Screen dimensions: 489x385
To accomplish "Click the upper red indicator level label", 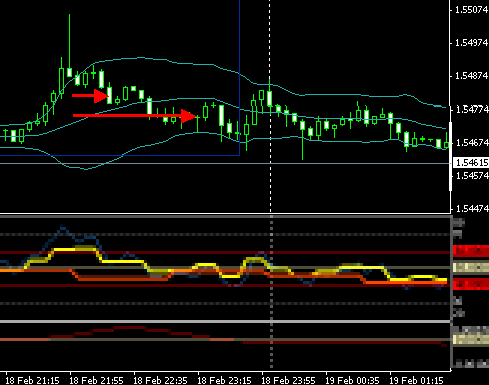I will (471, 250).
